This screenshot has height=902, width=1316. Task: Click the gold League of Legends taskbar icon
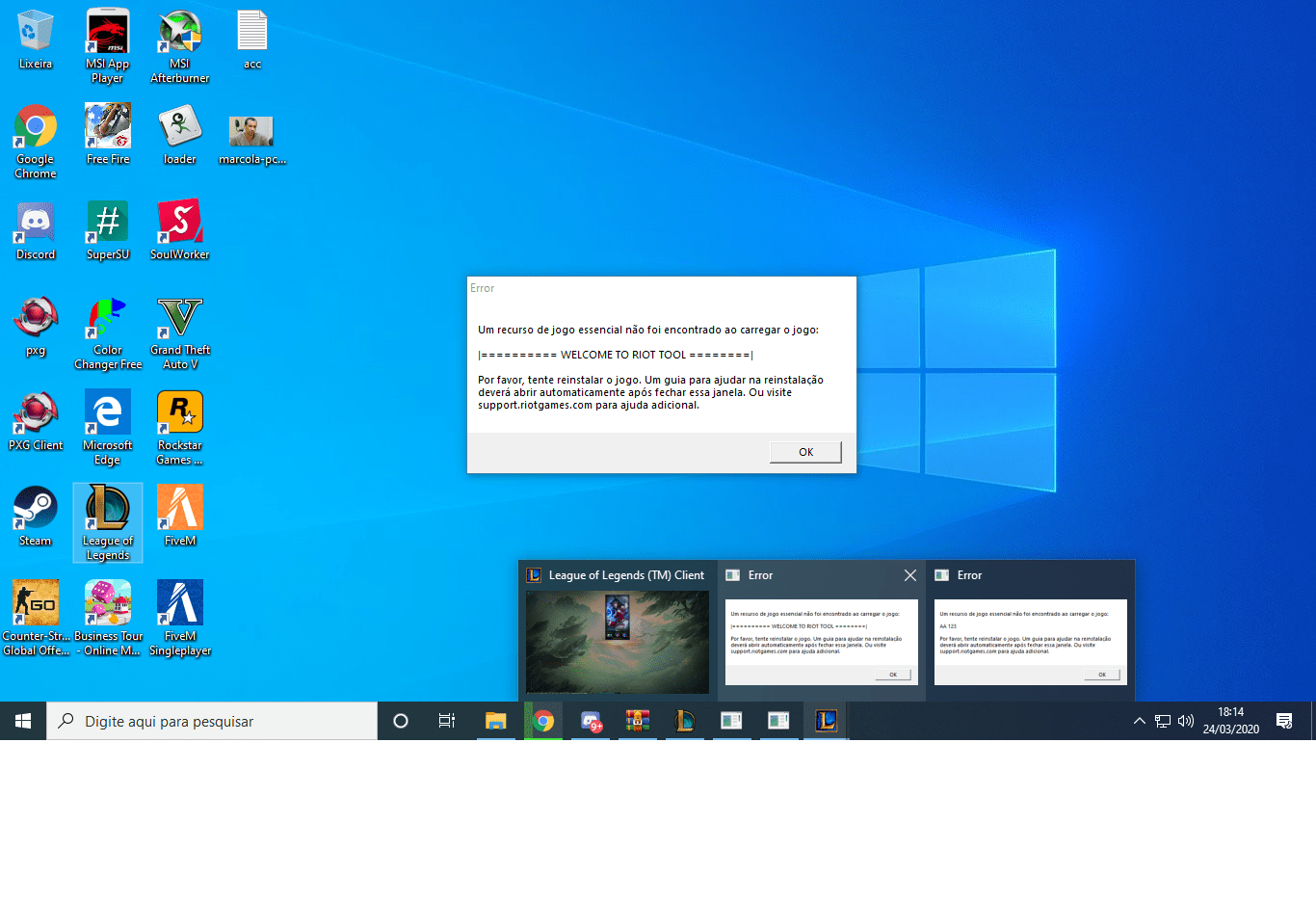coord(685,721)
